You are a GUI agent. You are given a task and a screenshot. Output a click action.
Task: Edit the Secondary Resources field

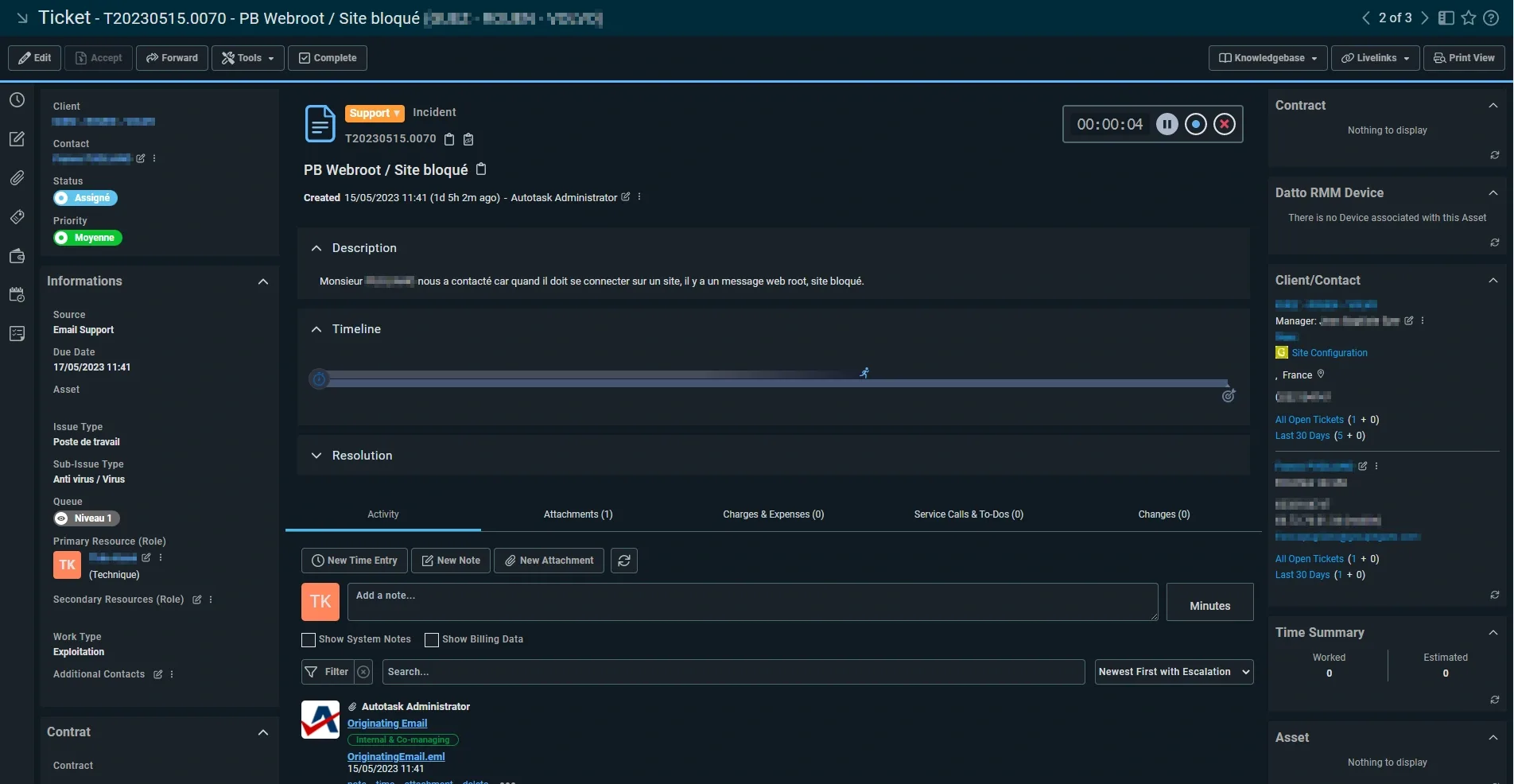197,600
